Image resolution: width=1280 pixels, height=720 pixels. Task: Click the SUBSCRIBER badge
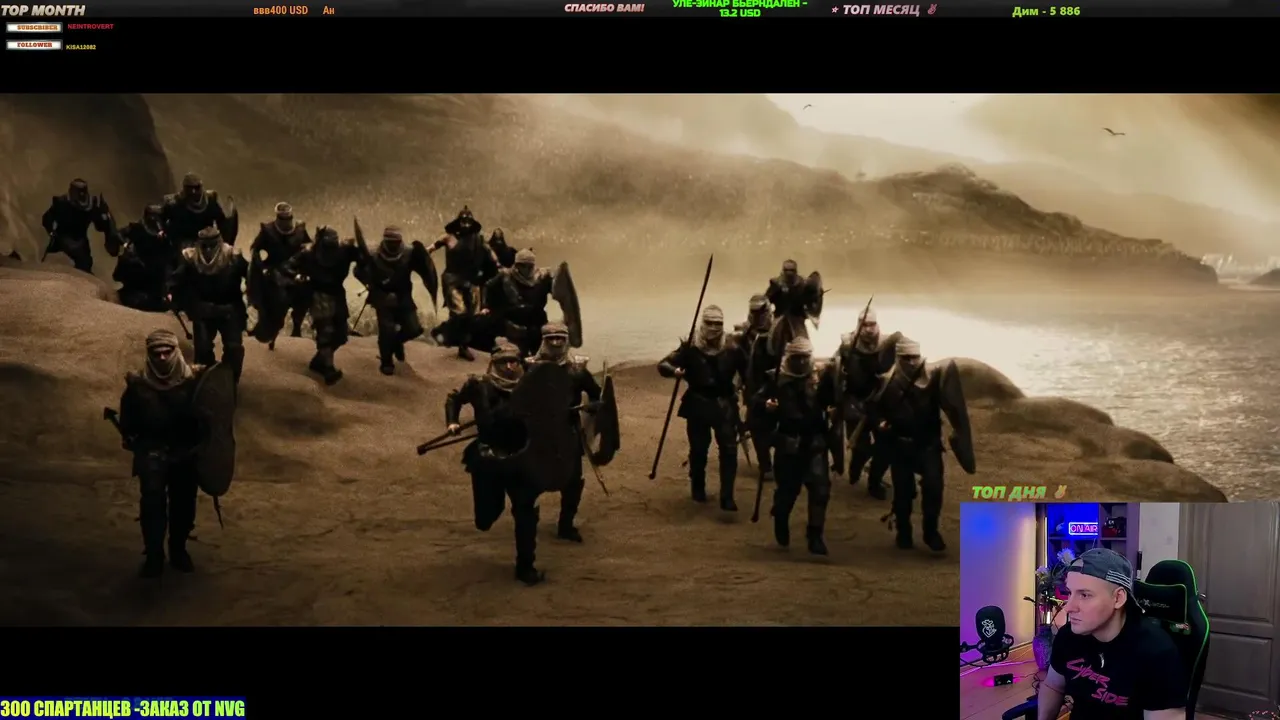tap(34, 27)
